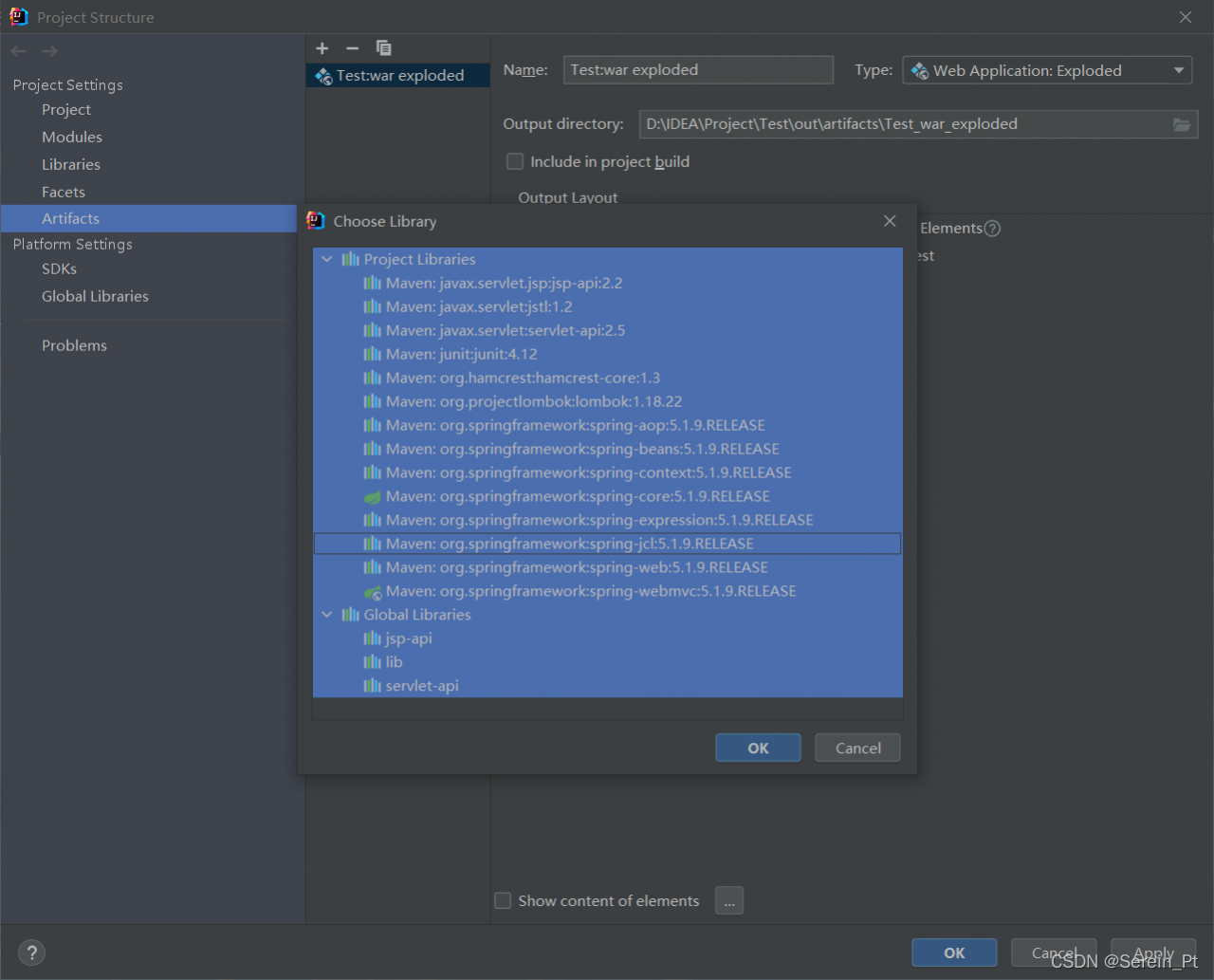This screenshot has width=1214, height=980.
Task: Click the jstl:1.2 library icon
Action: click(373, 307)
